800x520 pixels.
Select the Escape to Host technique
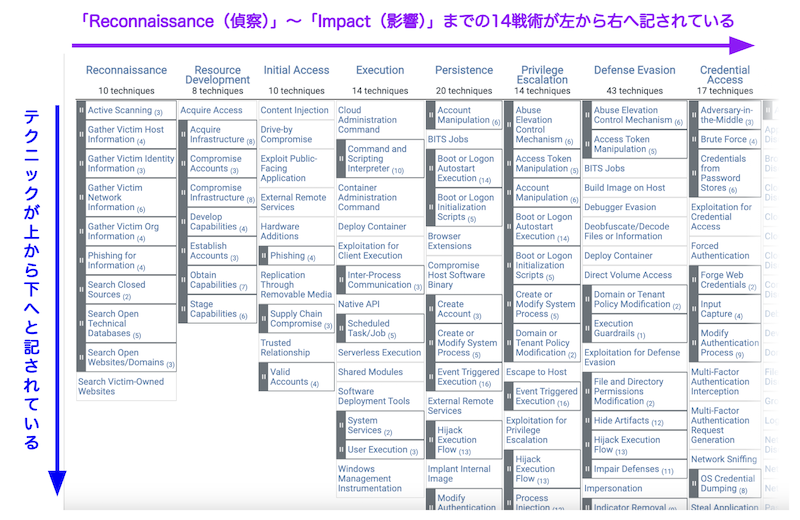point(536,372)
